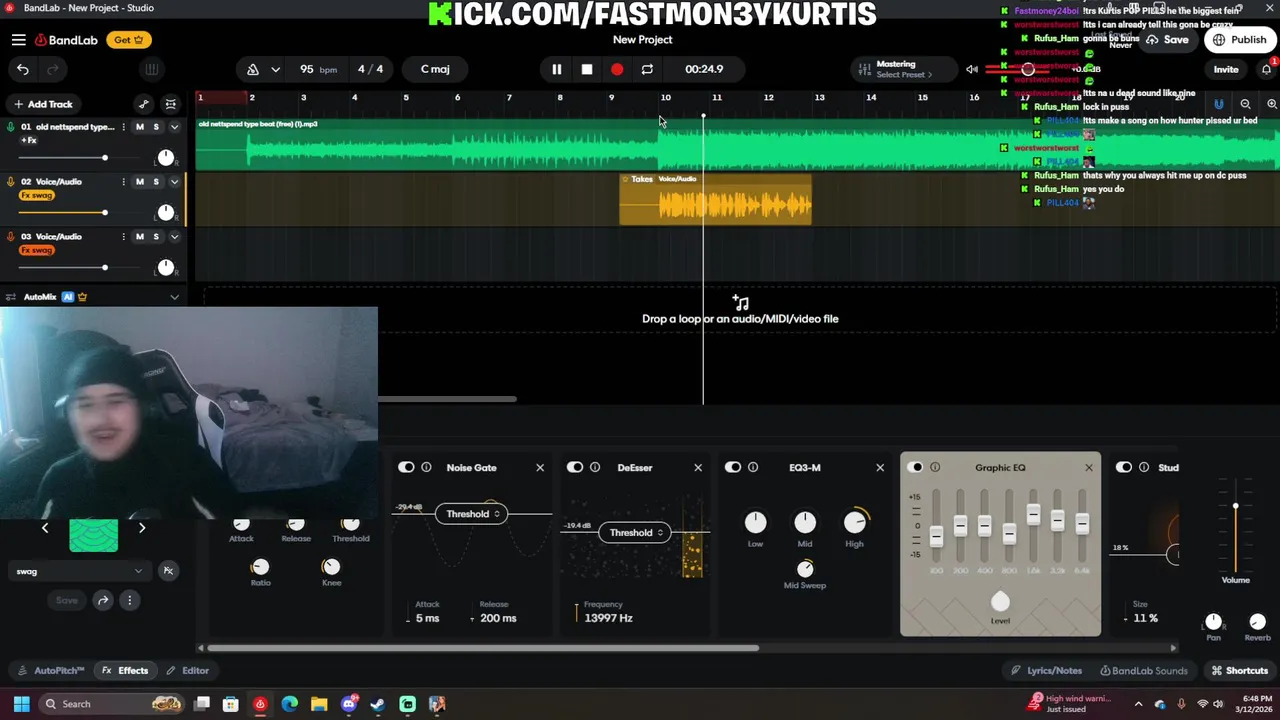1280x720 pixels.
Task: Remove the Noise Gate effect
Action: pyautogui.click(x=540, y=467)
